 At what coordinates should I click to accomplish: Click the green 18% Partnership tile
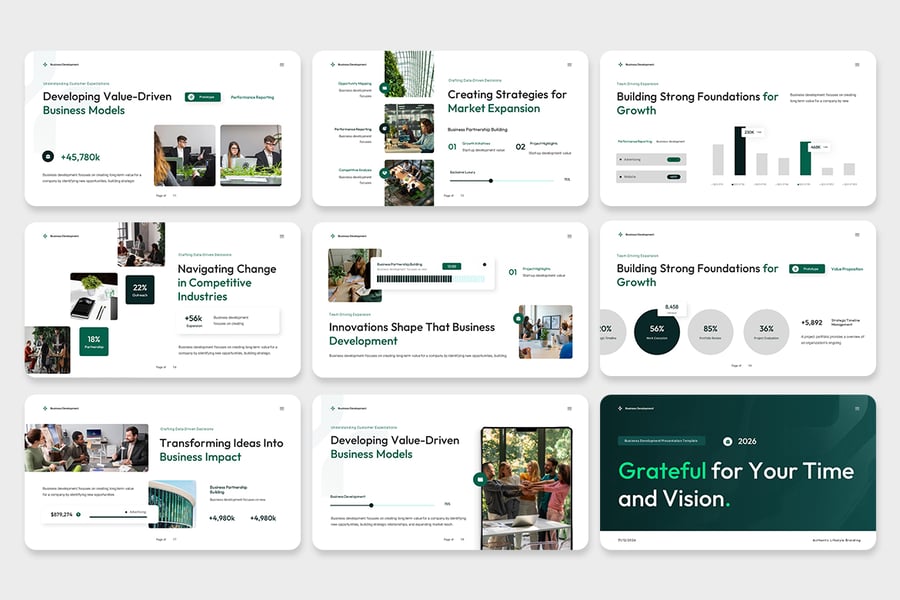click(93, 341)
